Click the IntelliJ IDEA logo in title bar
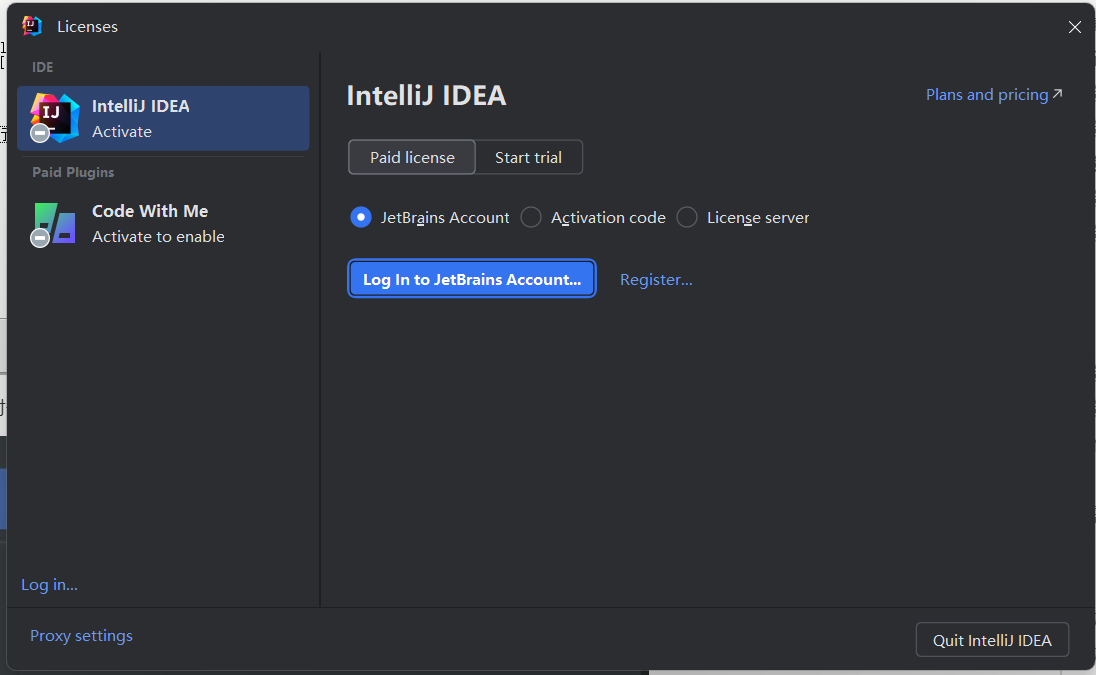The image size is (1096, 675). pos(32,26)
